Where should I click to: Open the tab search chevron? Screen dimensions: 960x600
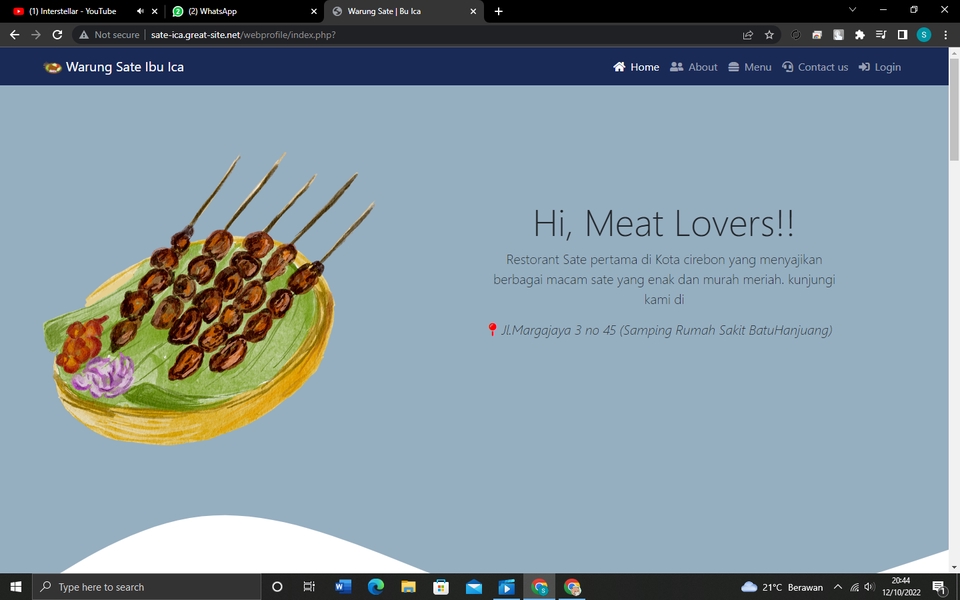tap(852, 10)
